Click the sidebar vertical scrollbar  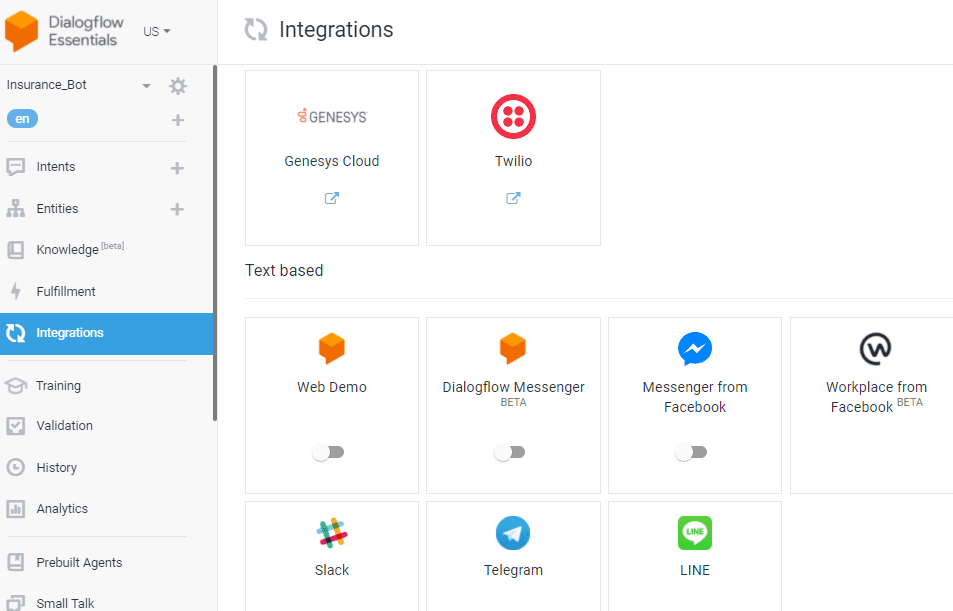coord(215,243)
